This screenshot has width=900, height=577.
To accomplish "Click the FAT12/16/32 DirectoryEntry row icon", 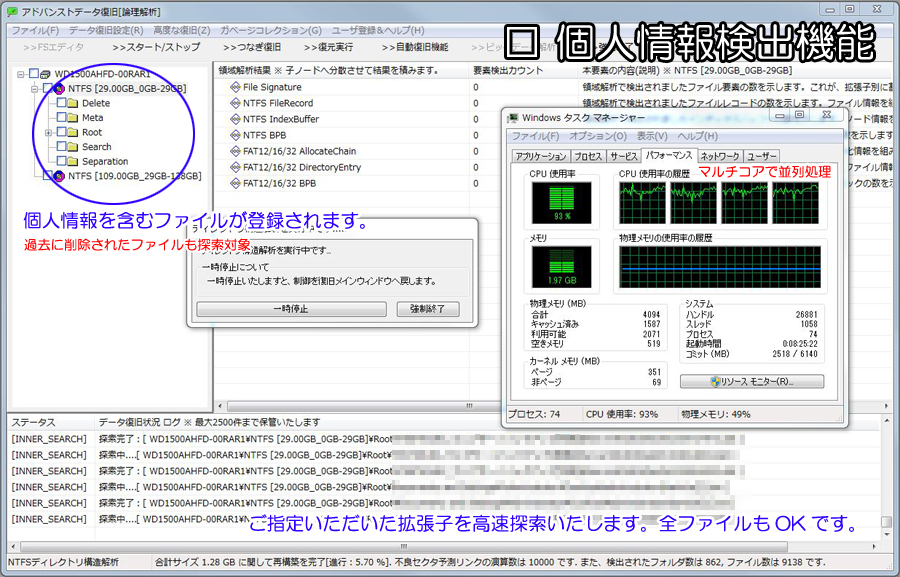I will (x=235, y=168).
